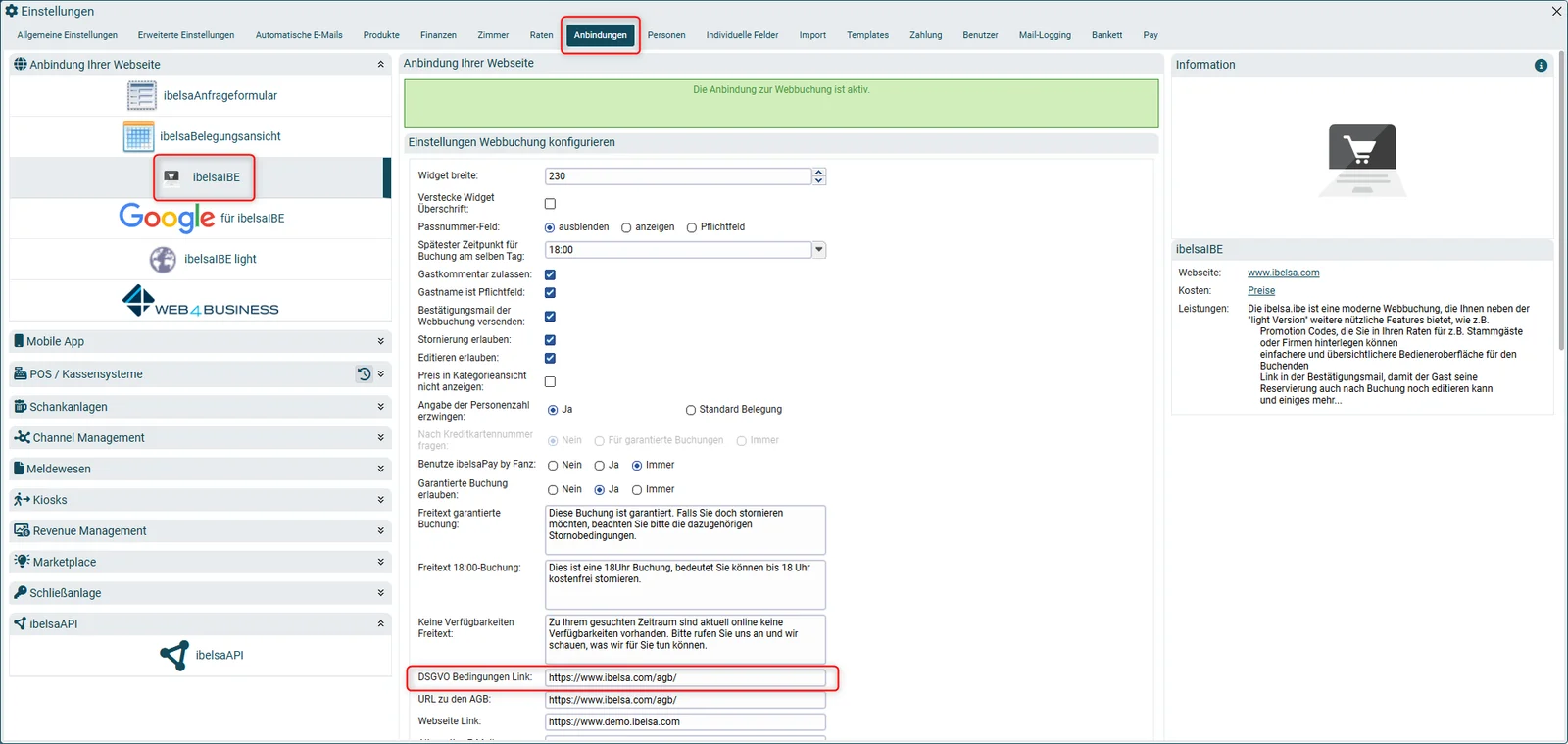The image size is (1568, 744).
Task: Open the Finanzen tab
Action: [438, 35]
